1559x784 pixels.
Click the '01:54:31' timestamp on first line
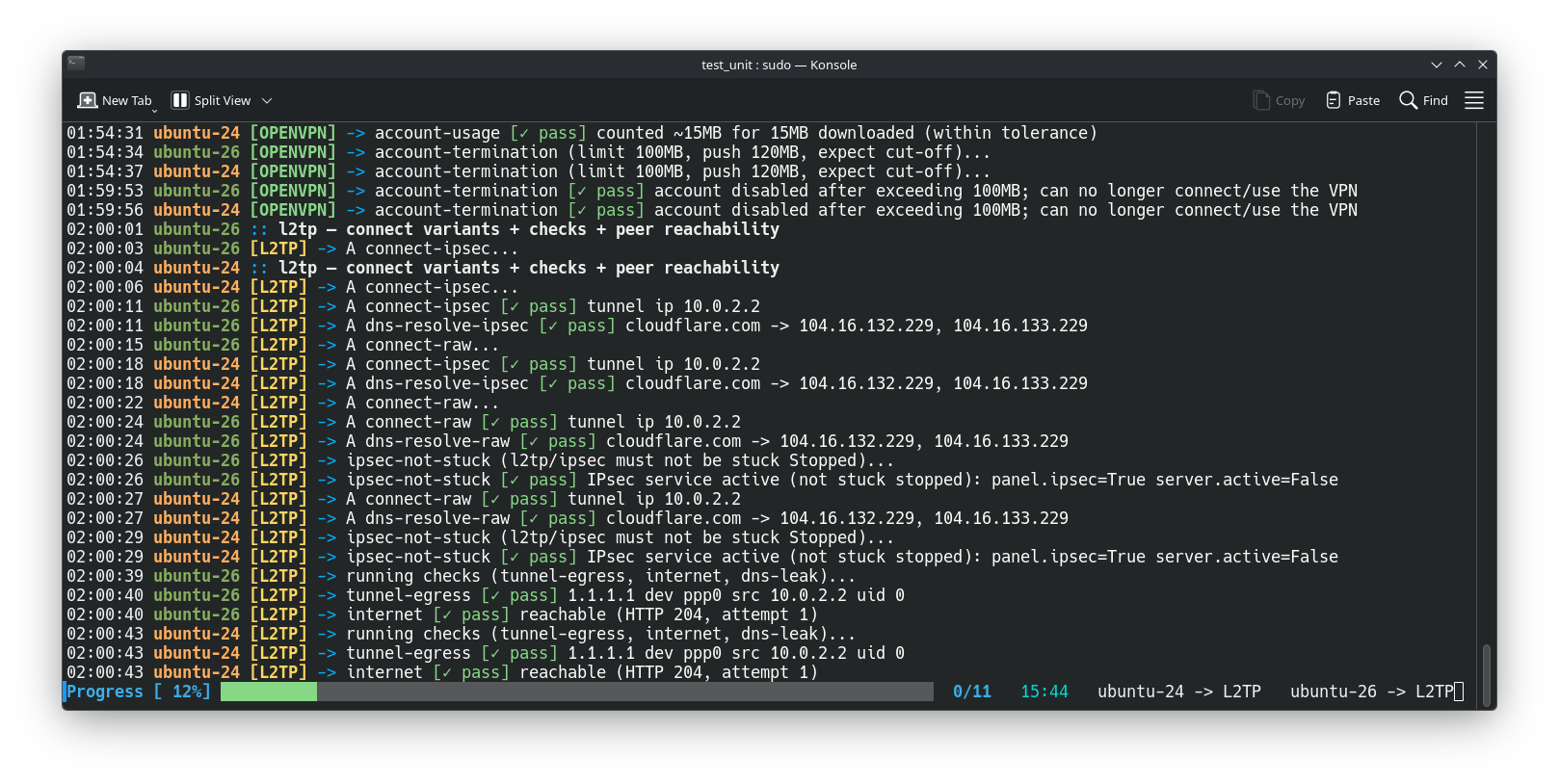(105, 133)
